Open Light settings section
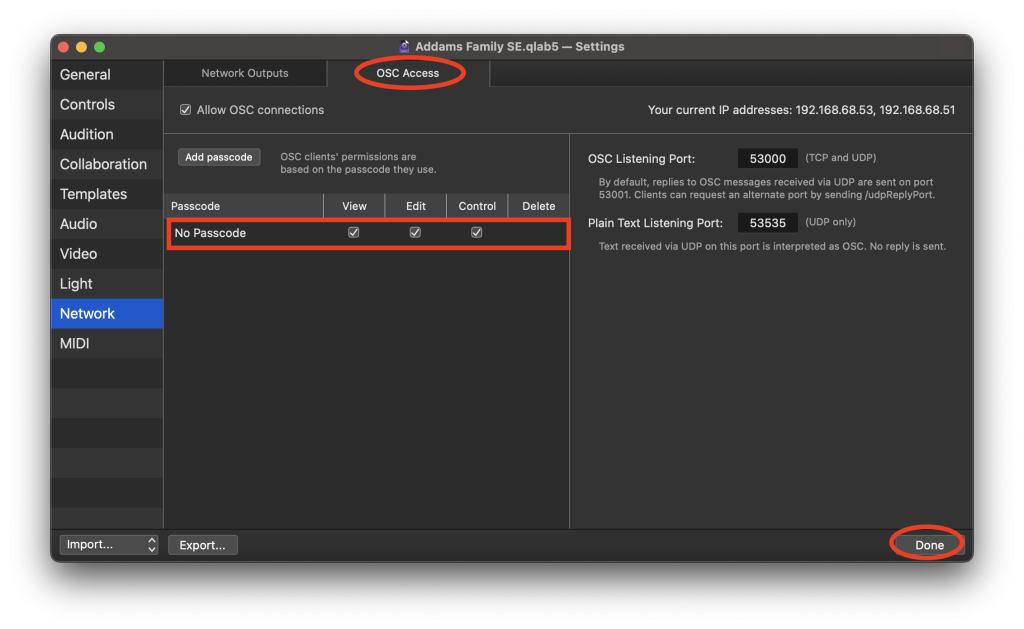The height and width of the screenshot is (629, 1024). click(x=106, y=284)
